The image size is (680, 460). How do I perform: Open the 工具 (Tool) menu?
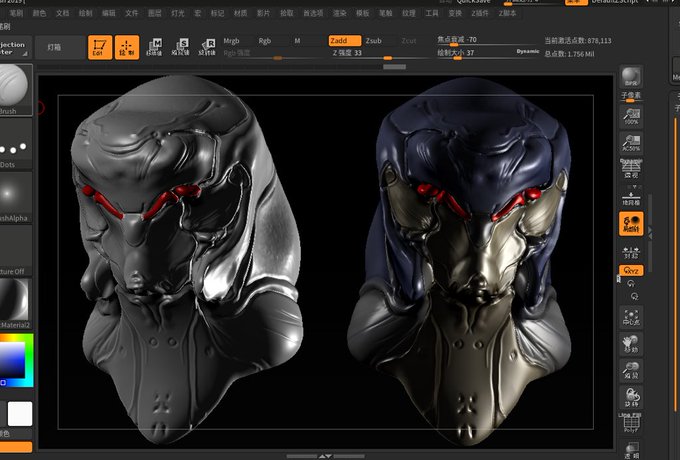(432, 13)
